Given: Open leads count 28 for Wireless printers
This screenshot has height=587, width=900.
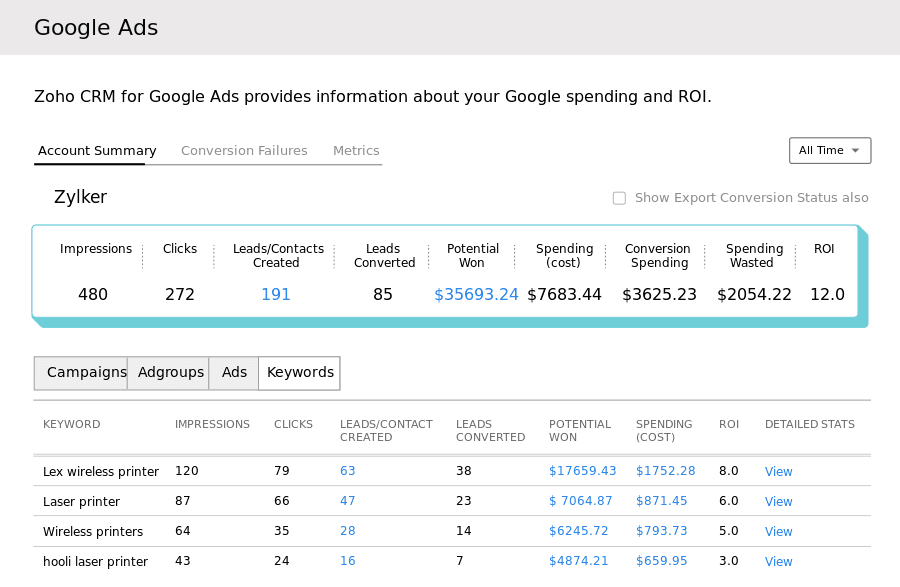Looking at the screenshot, I should pos(347,531).
